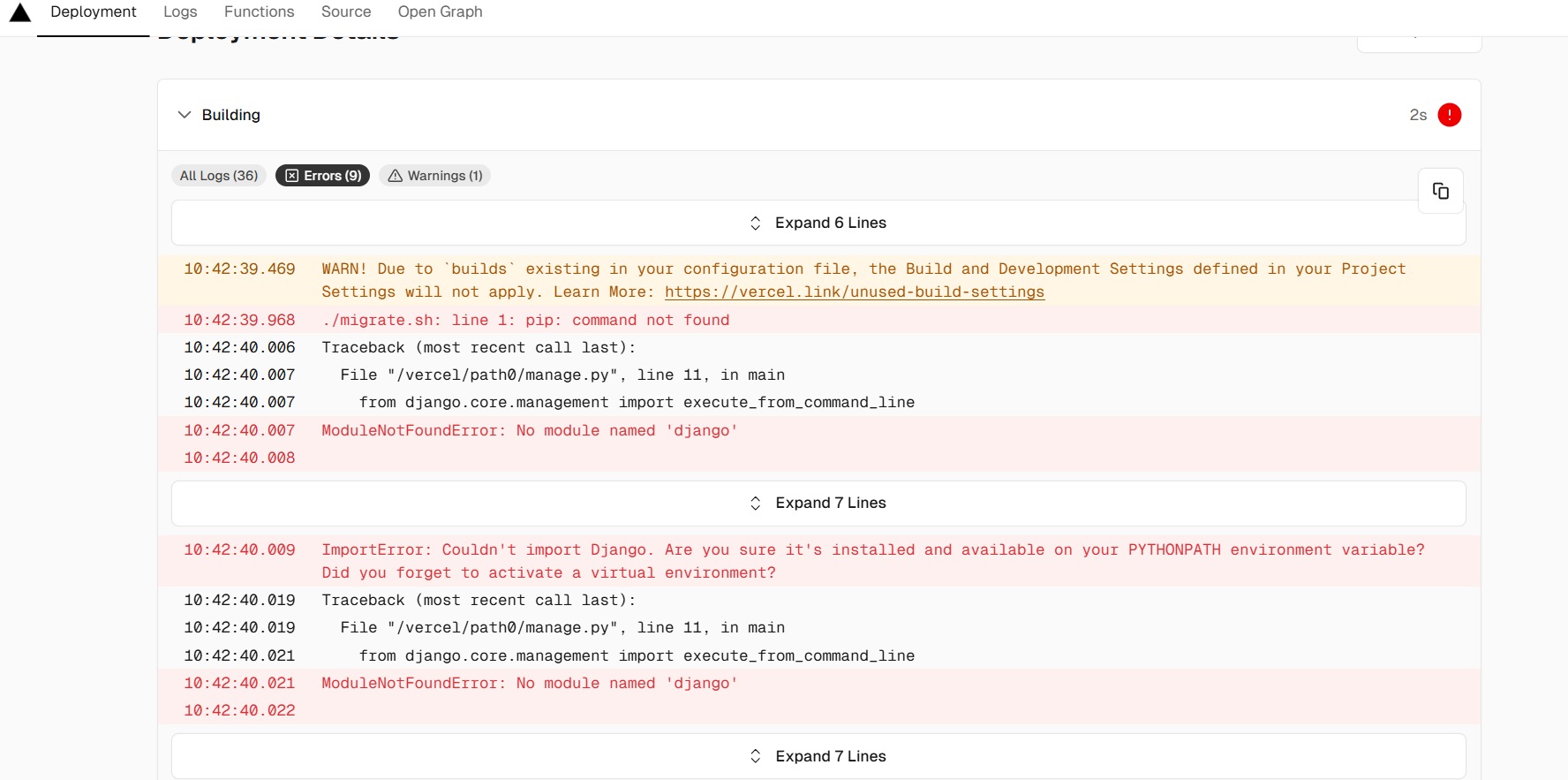Click the pip command not found log line
The height and width of the screenshot is (780, 1568).
pos(525,320)
